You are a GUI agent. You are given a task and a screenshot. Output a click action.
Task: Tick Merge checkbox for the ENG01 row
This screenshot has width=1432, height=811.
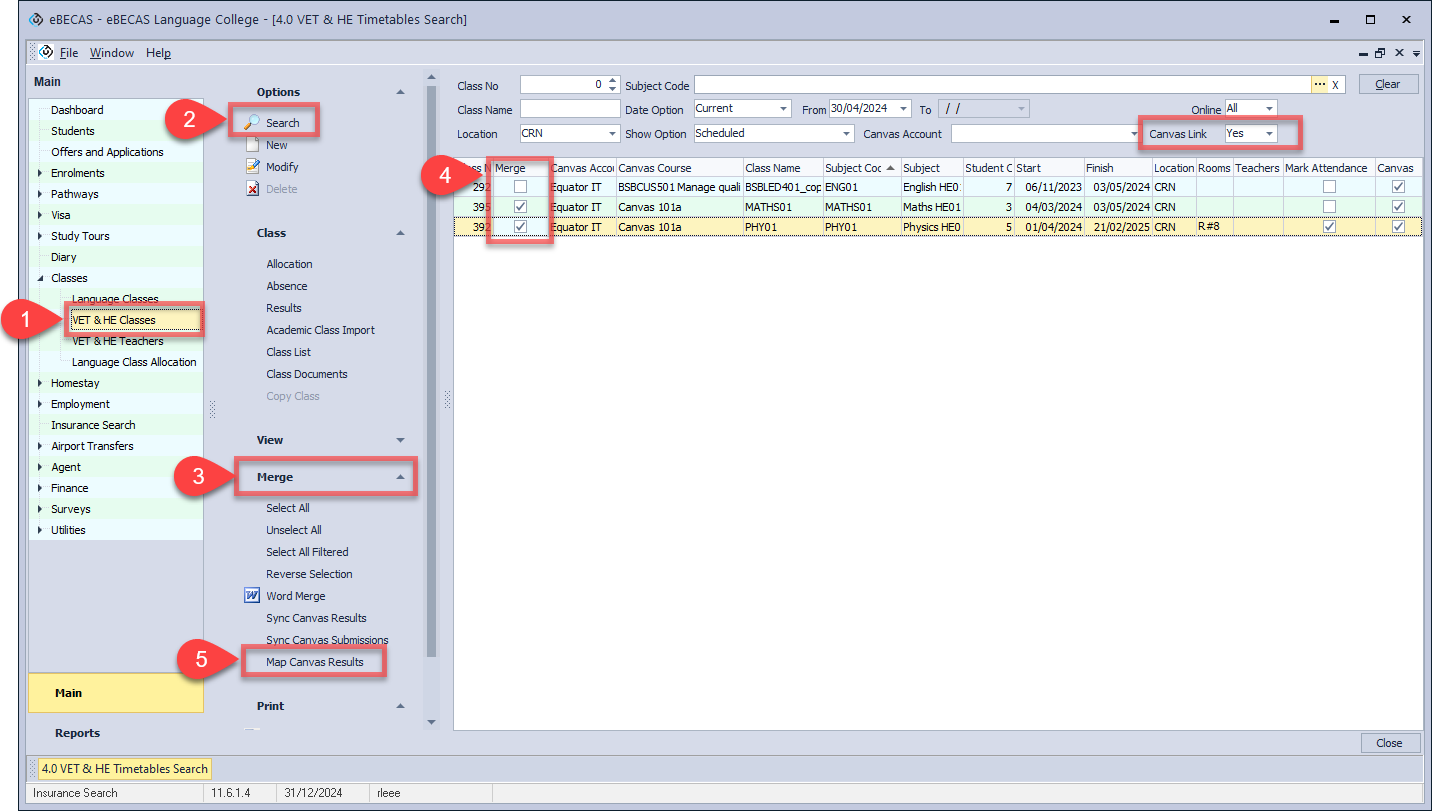[520, 187]
